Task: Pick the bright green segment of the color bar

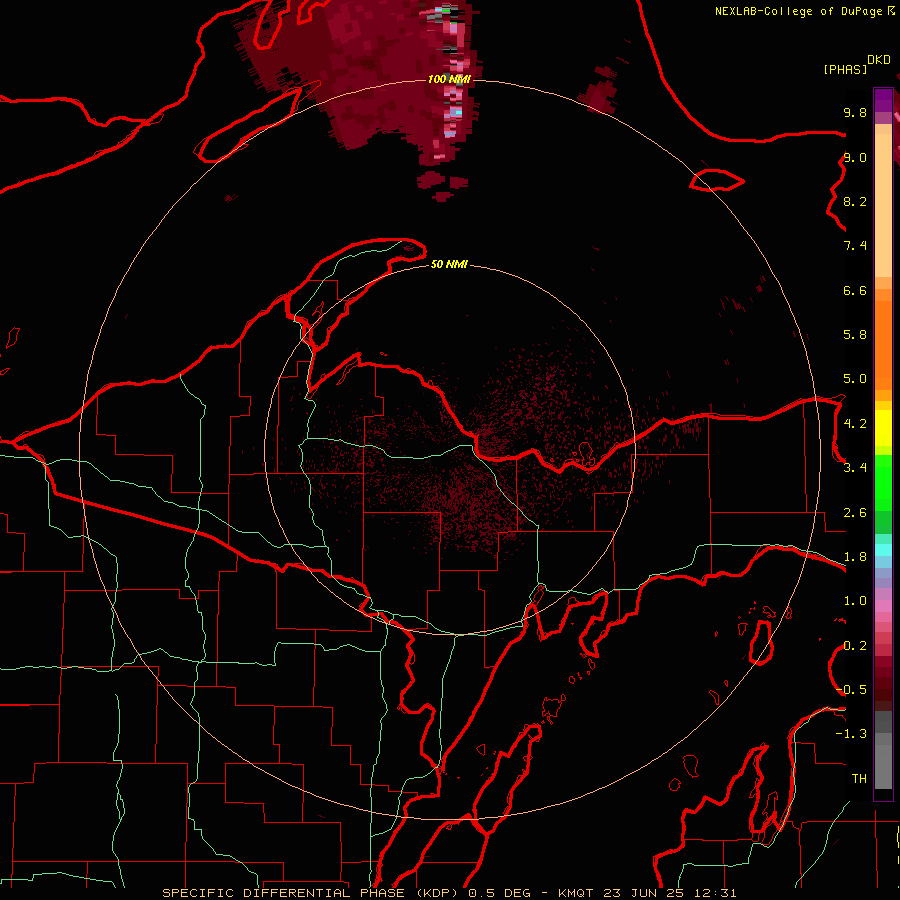Action: [x=883, y=484]
